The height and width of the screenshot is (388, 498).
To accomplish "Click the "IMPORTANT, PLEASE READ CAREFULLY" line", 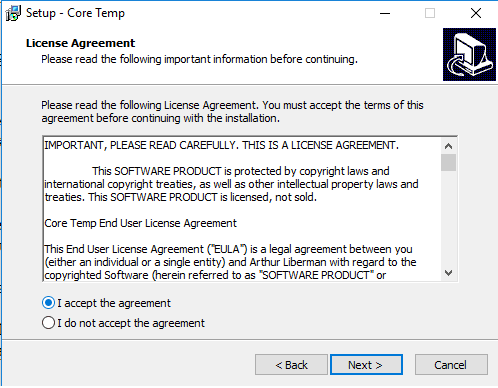I will (221, 145).
